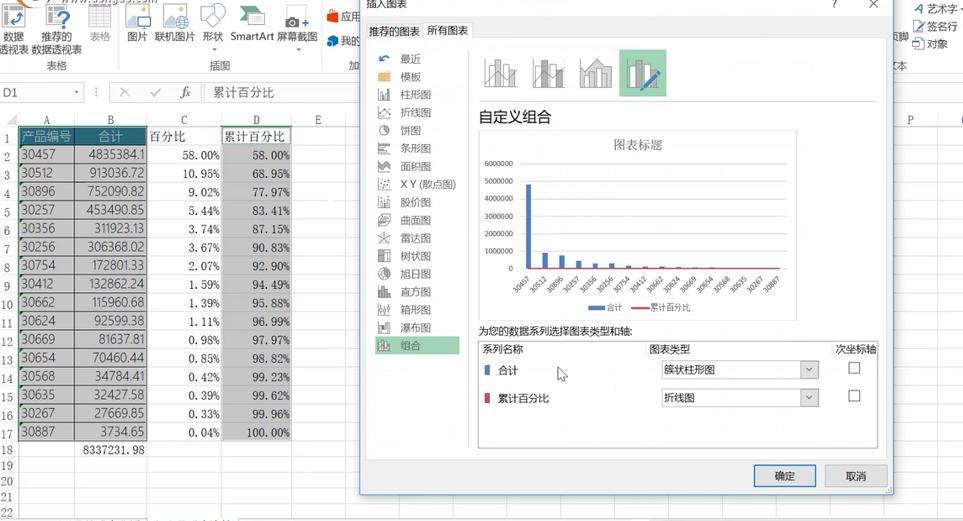
Task: Open the 形状 shapes gallery
Action: [212, 25]
